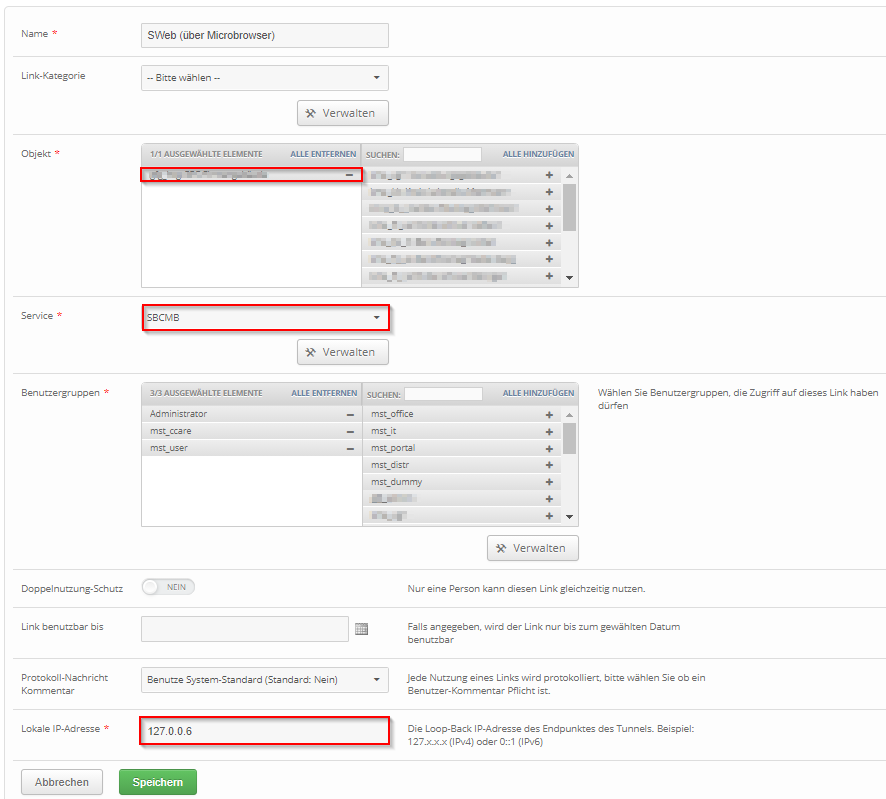
Task: Click Verwalten below the Service field
Action: tap(342, 352)
